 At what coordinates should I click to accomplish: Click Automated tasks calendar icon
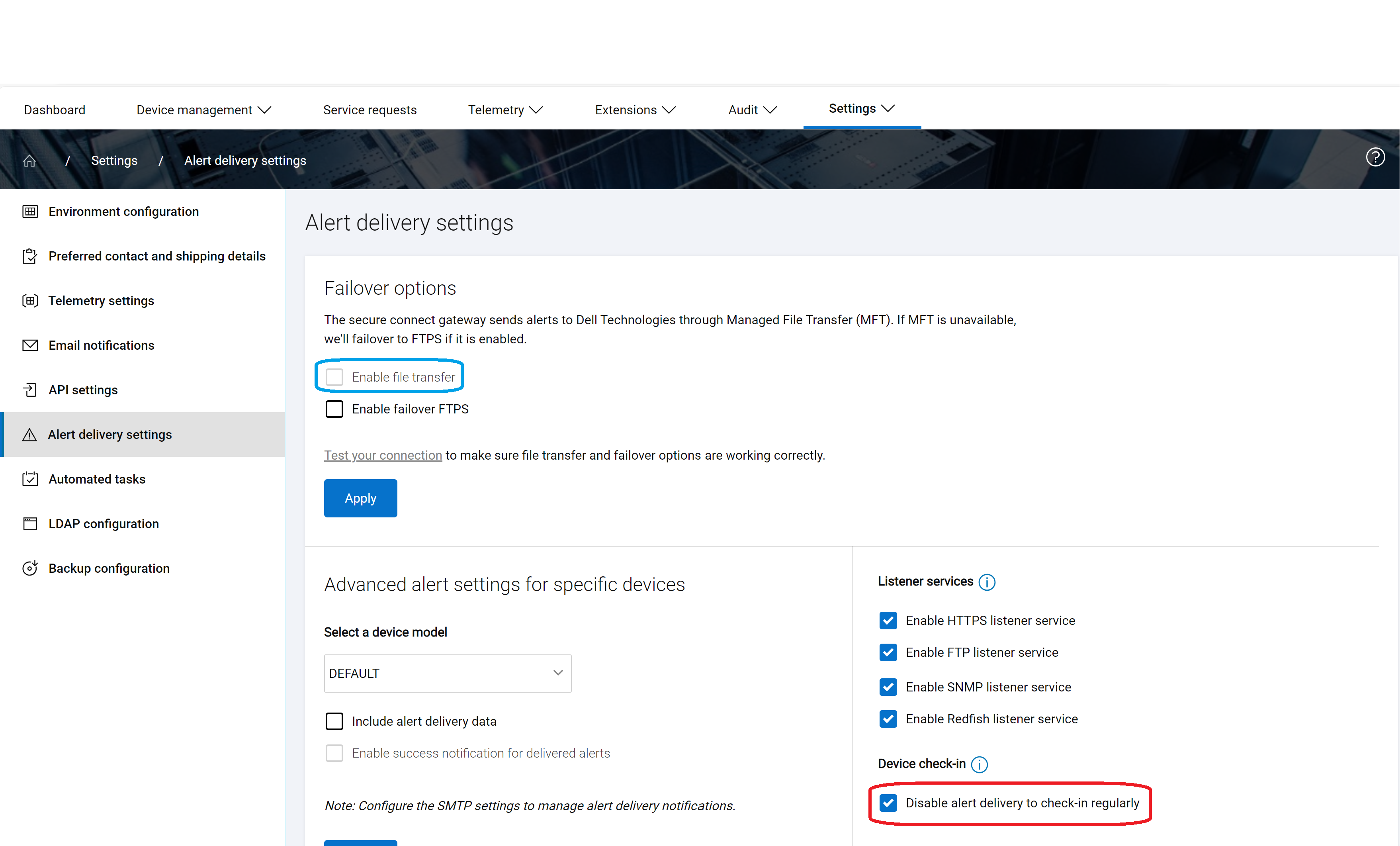(x=30, y=479)
